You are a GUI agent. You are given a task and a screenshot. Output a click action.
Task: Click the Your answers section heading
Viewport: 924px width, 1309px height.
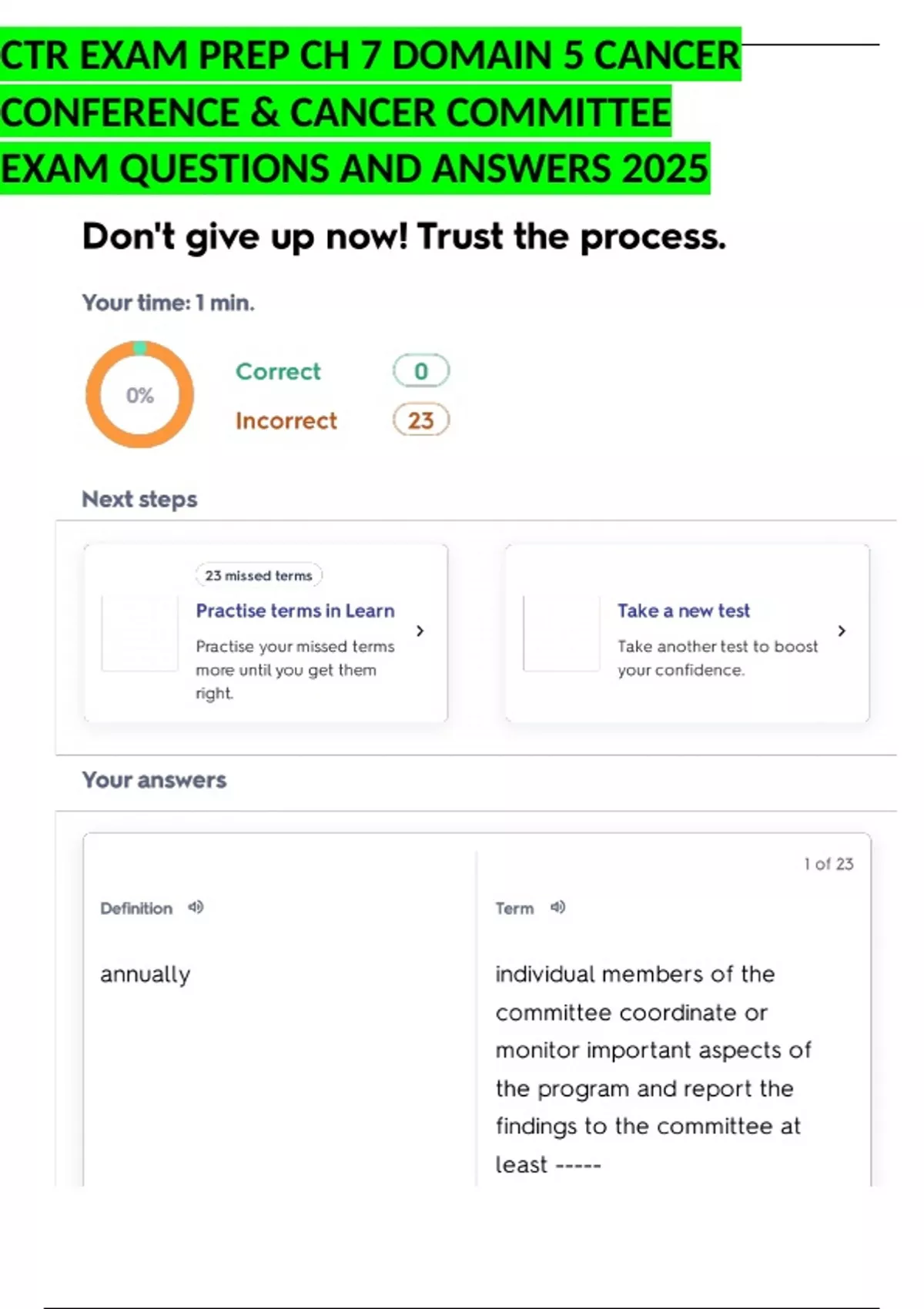click(x=154, y=780)
